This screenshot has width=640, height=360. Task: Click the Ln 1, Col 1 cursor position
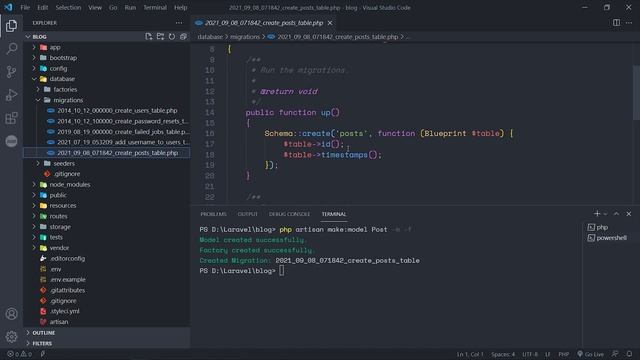[x=470, y=354]
